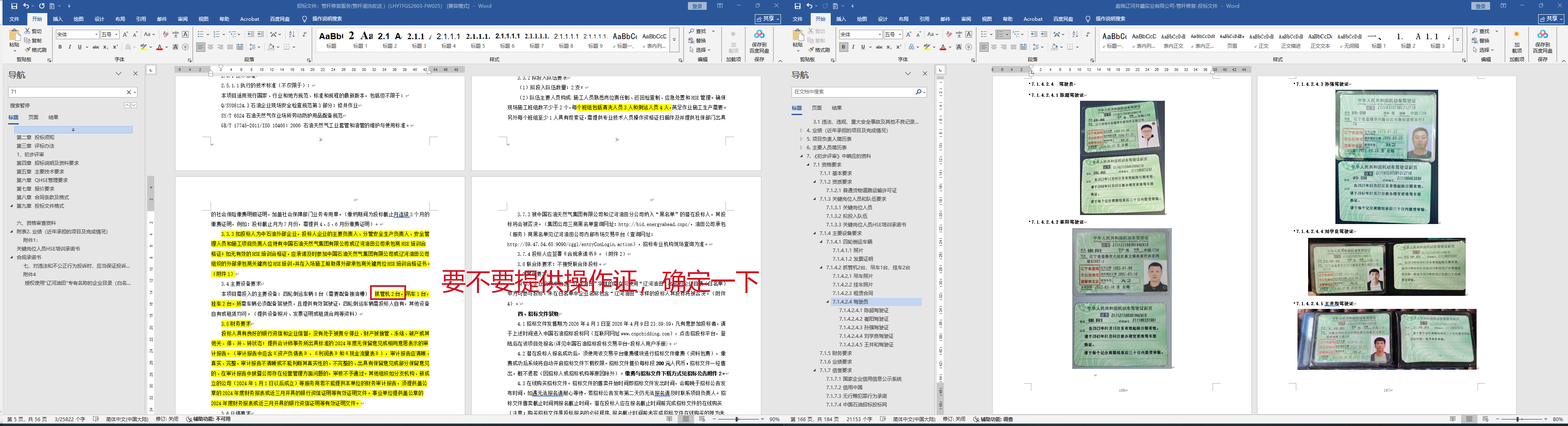
Task: Toggle Italic in the left window's font group
Action: point(69,47)
